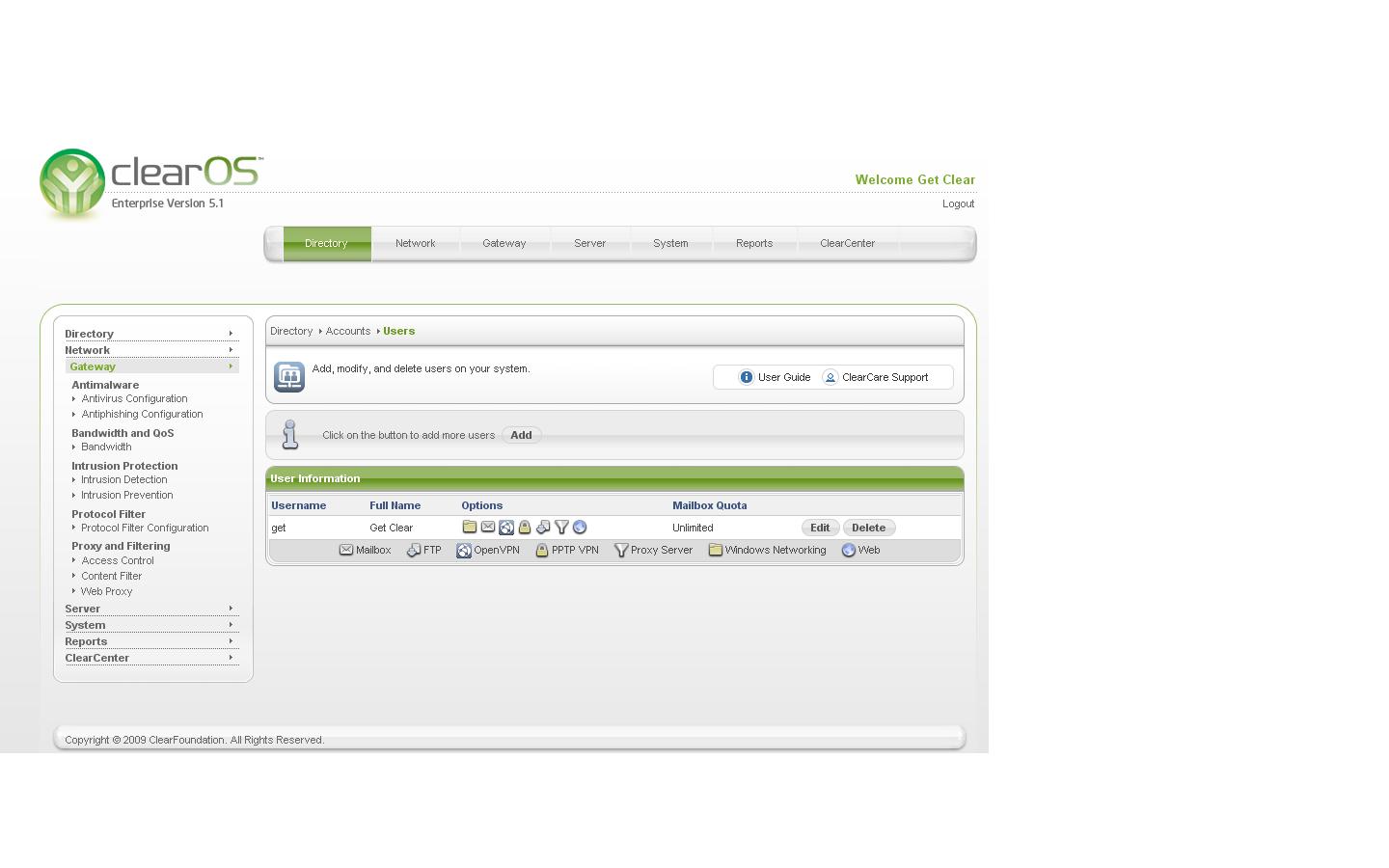Go to Content Filter in the sidebar

point(112,576)
